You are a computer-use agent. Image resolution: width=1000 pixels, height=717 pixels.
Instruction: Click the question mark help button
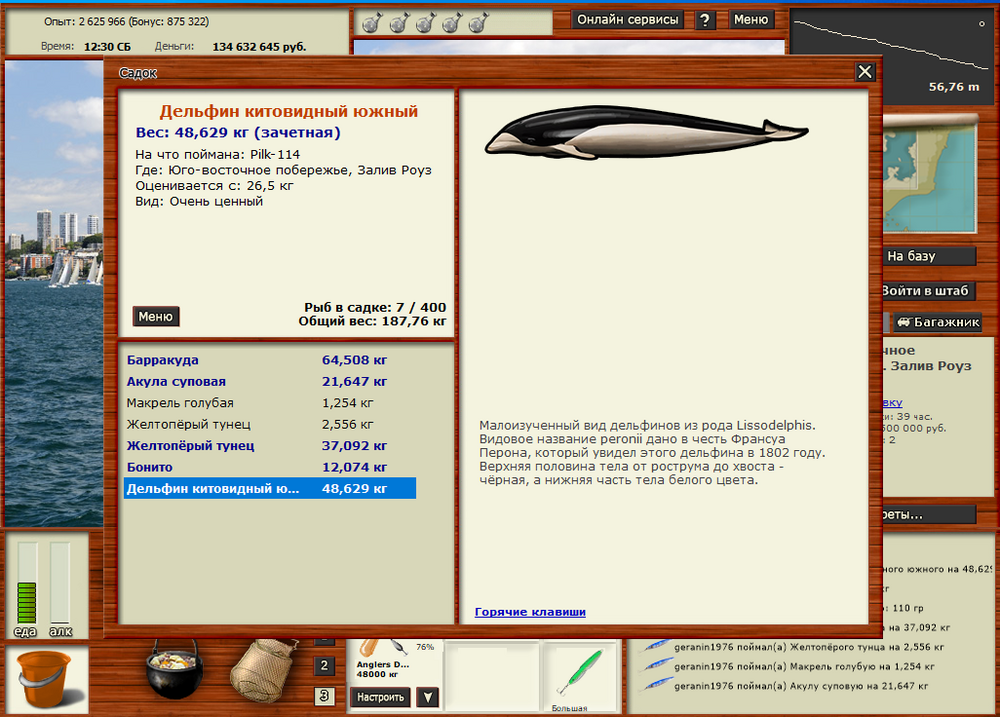705,20
